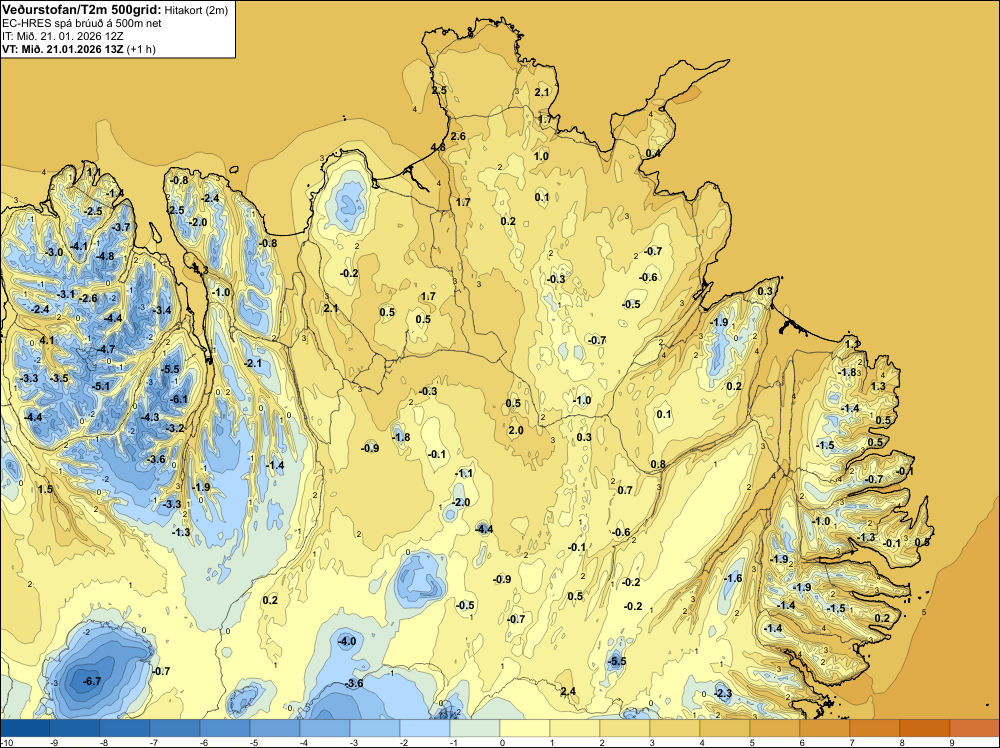The height and width of the screenshot is (748, 1000).
Task: Click the 0.4 temperature value
Action: pyautogui.click(x=653, y=154)
